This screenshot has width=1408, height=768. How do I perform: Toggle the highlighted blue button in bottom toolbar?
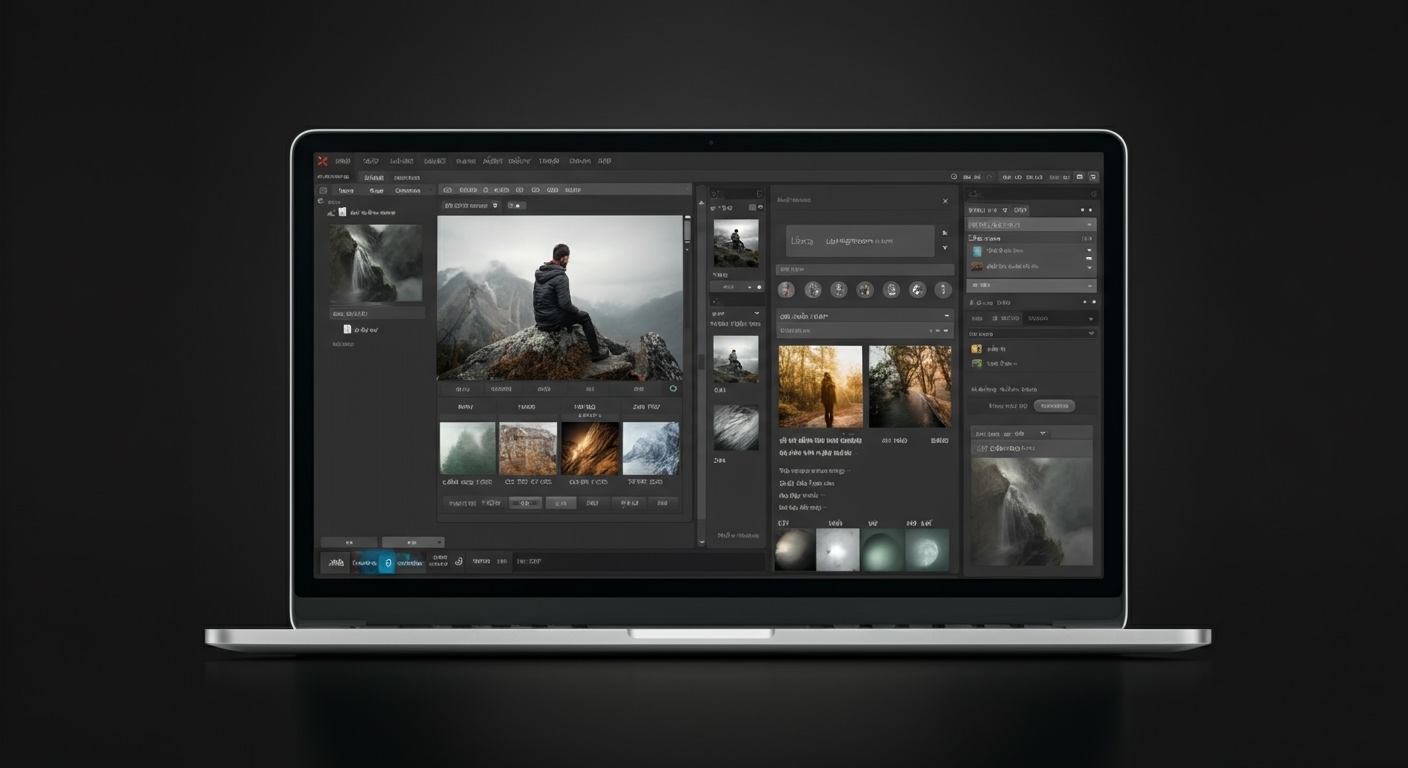pos(387,562)
